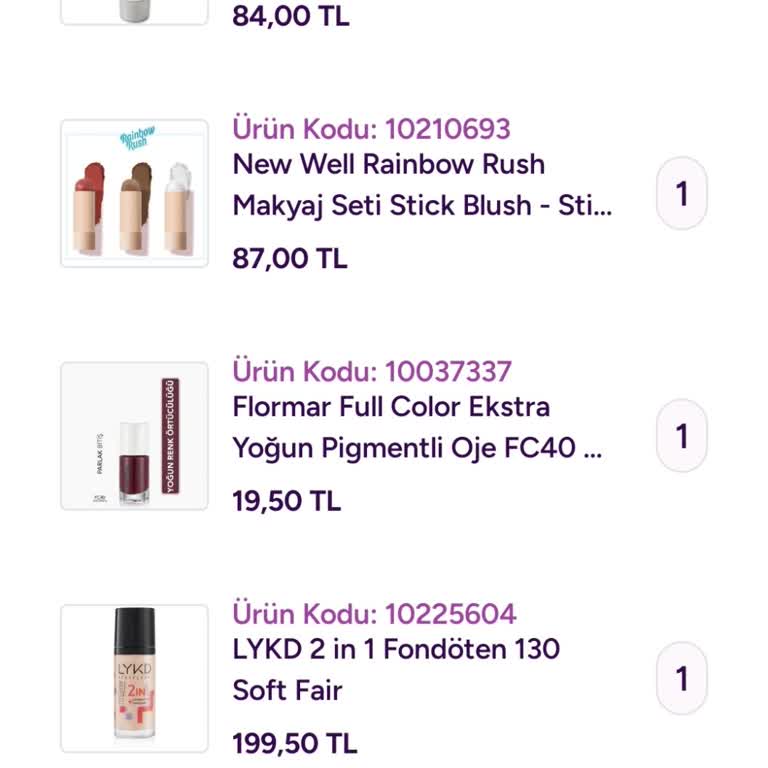The width and height of the screenshot is (768, 768).
Task: Select quantity badge for LYKD 2 in 1 Fondöten
Action: tap(682, 678)
